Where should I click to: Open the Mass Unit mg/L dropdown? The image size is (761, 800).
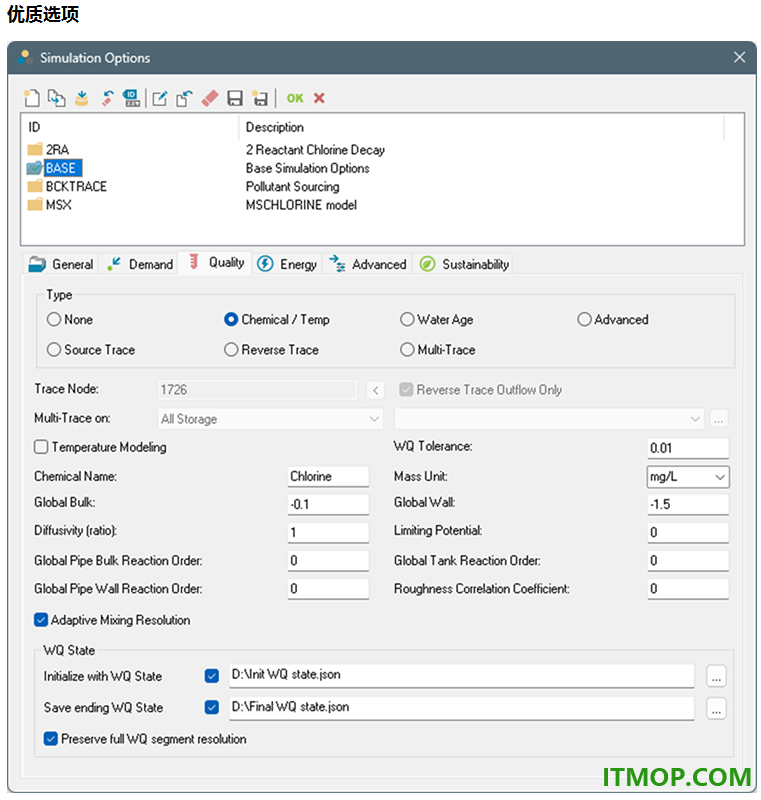click(x=688, y=477)
